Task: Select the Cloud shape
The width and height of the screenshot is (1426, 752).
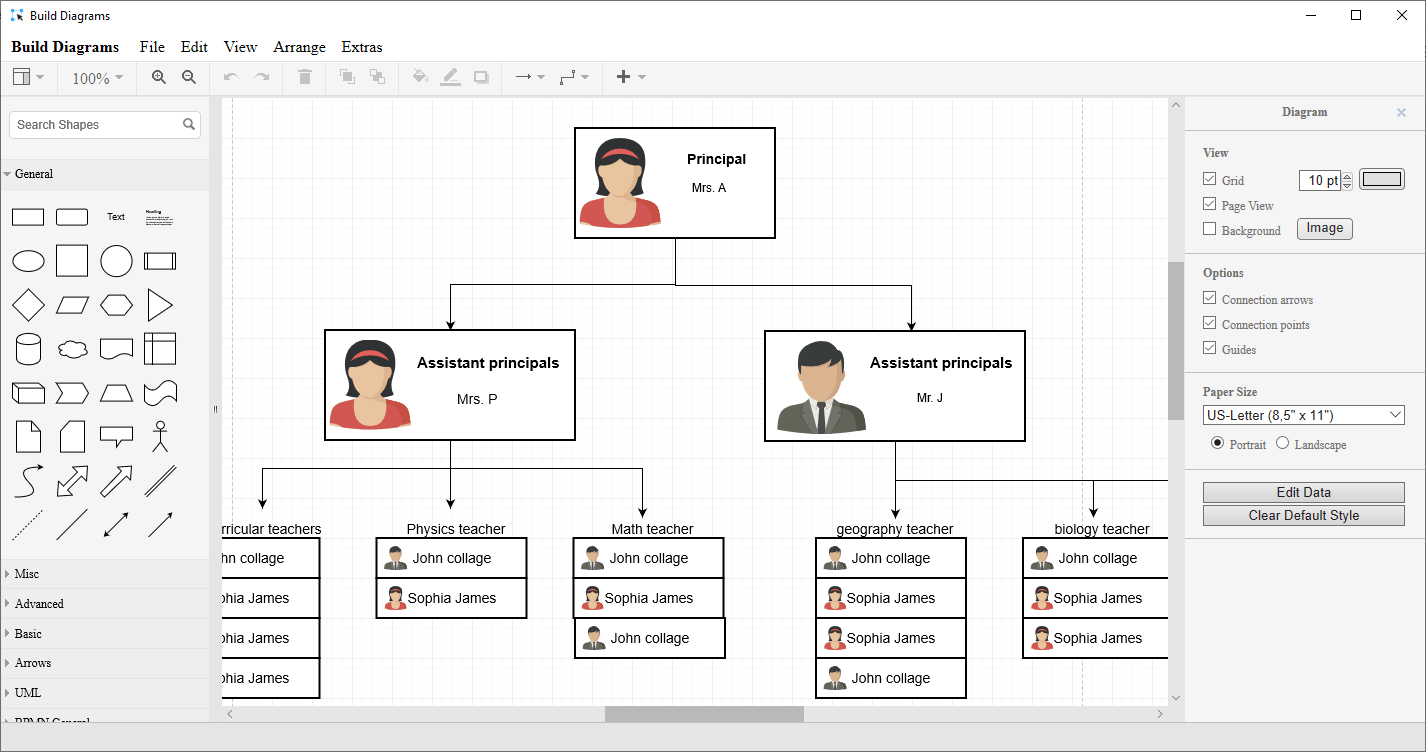Action: [x=72, y=349]
